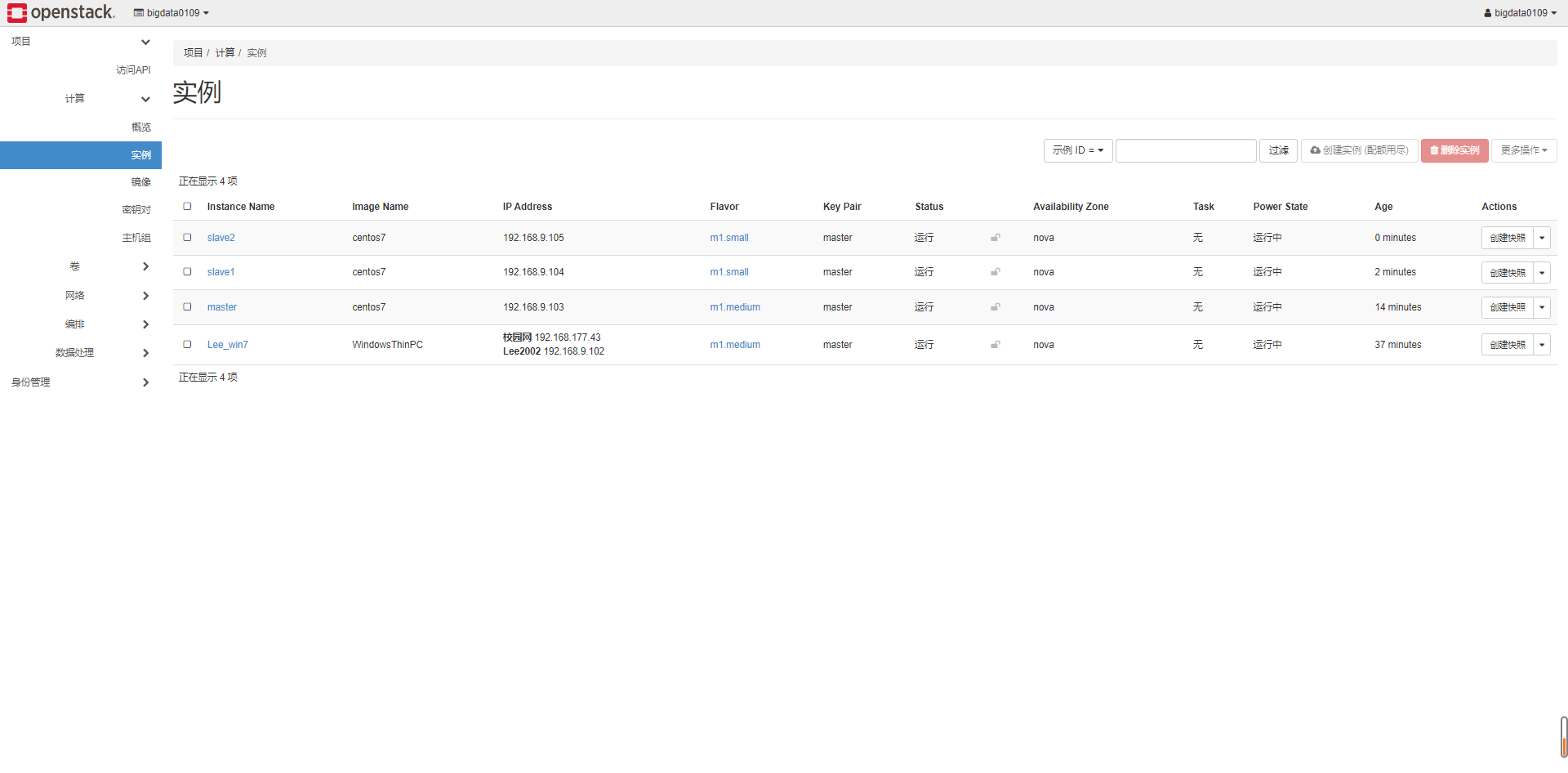The width and height of the screenshot is (1568, 773).
Task: Open the Lee_win7 instance link
Action: [x=228, y=345]
